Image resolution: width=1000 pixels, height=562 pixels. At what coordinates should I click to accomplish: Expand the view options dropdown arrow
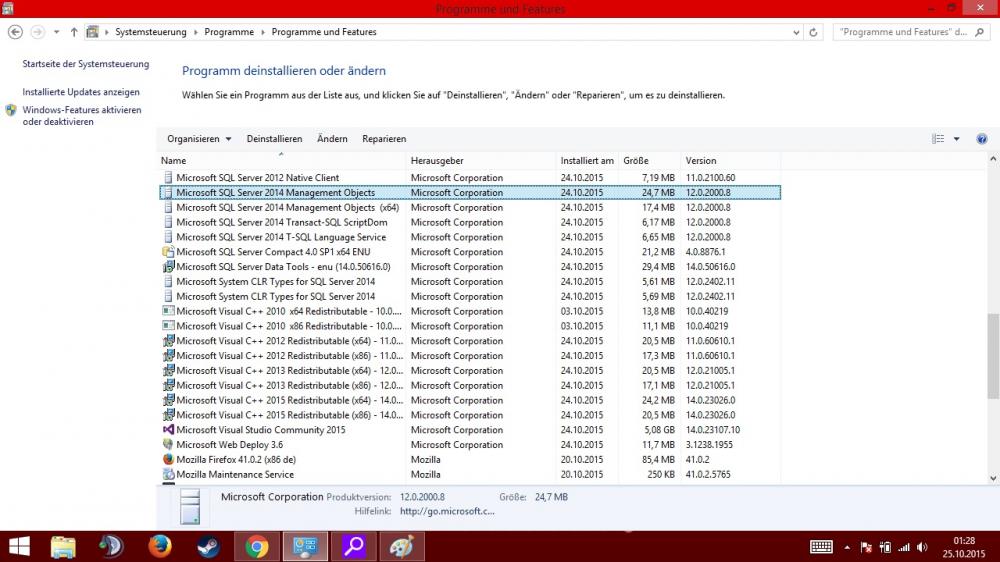pos(956,139)
